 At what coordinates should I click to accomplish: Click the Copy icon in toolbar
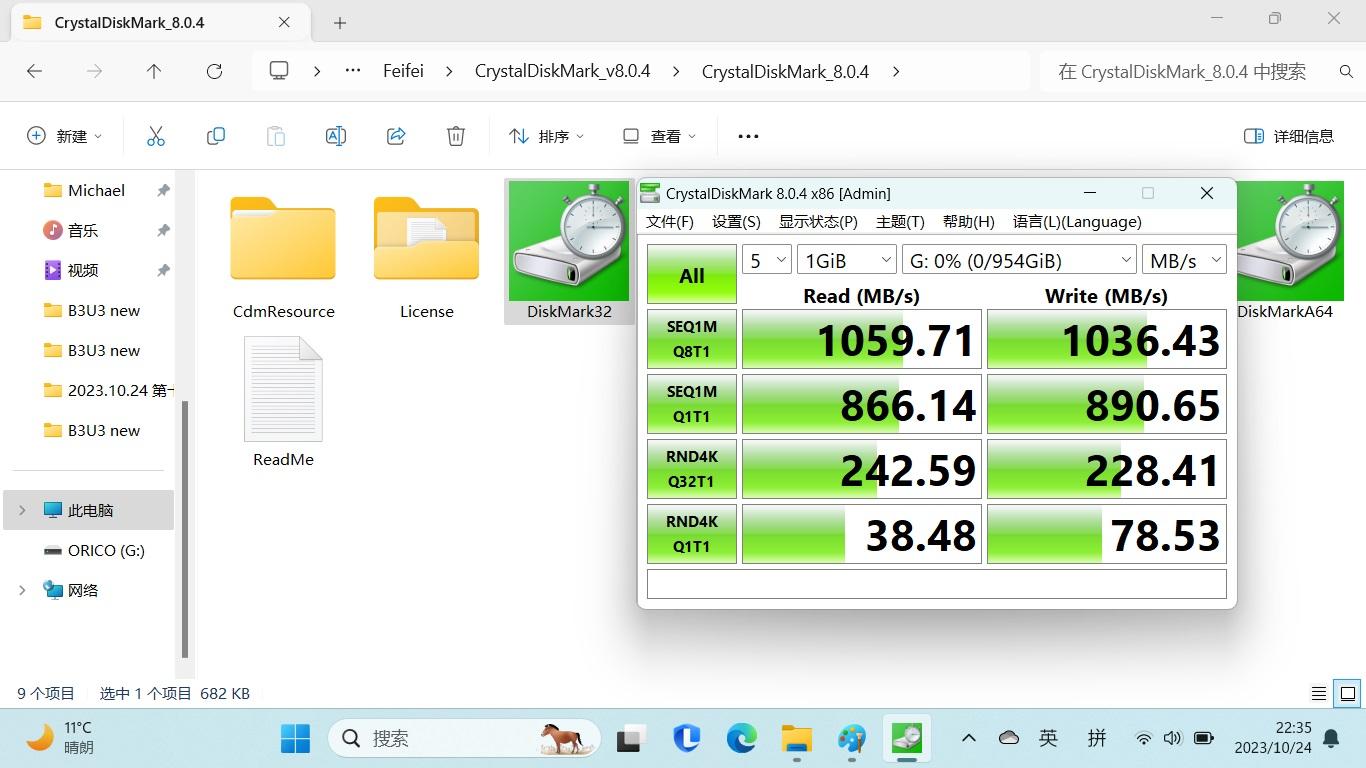[x=216, y=136]
